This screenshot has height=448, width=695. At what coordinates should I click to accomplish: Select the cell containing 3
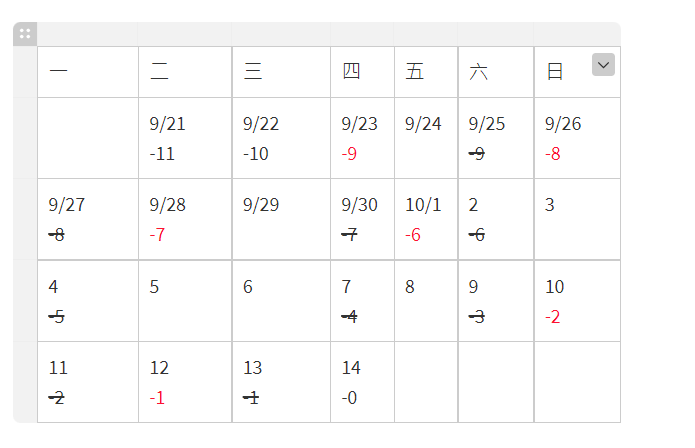577,219
